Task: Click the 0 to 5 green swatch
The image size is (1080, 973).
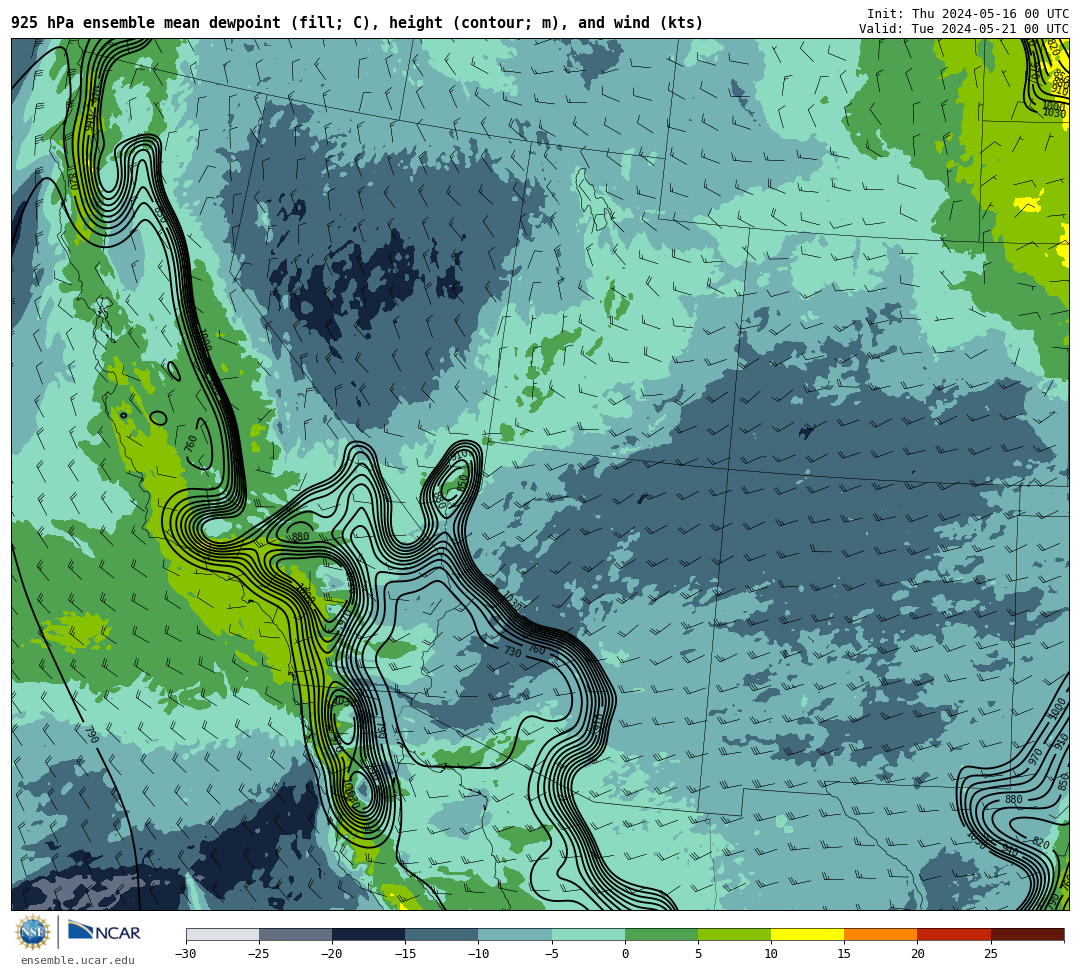Action: (x=661, y=934)
